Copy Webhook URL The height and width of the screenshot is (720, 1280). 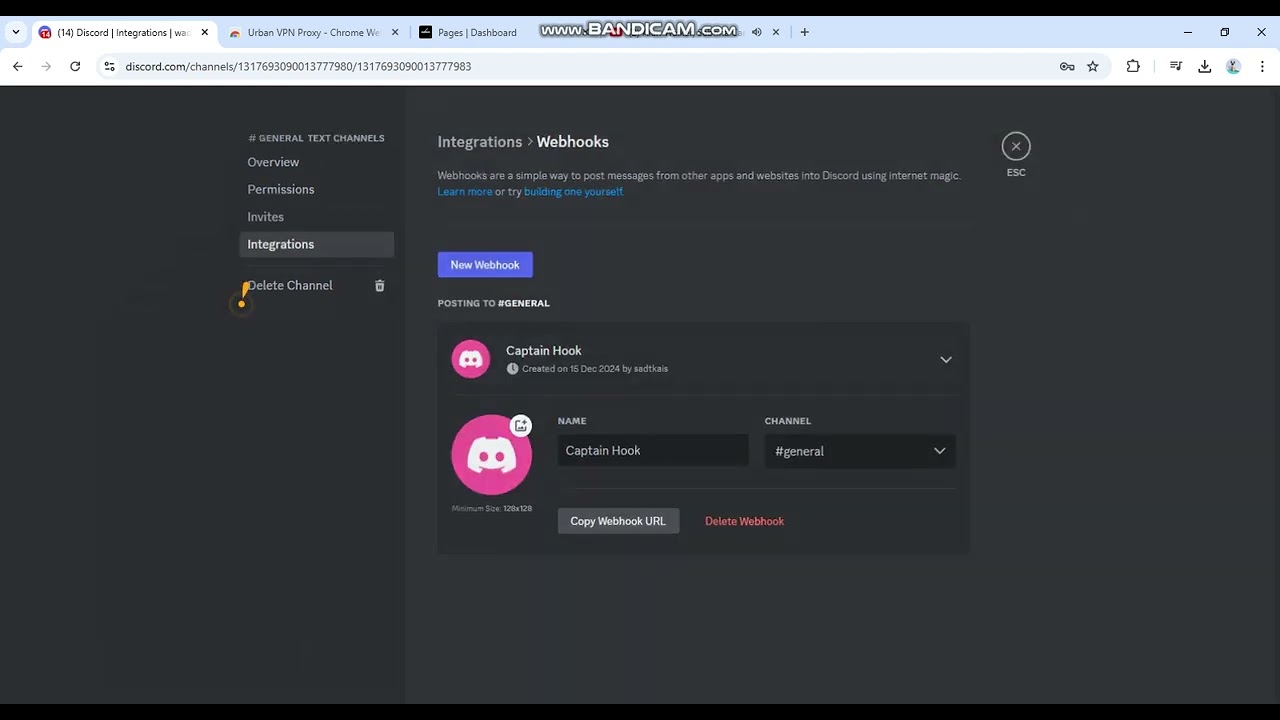coord(618,521)
